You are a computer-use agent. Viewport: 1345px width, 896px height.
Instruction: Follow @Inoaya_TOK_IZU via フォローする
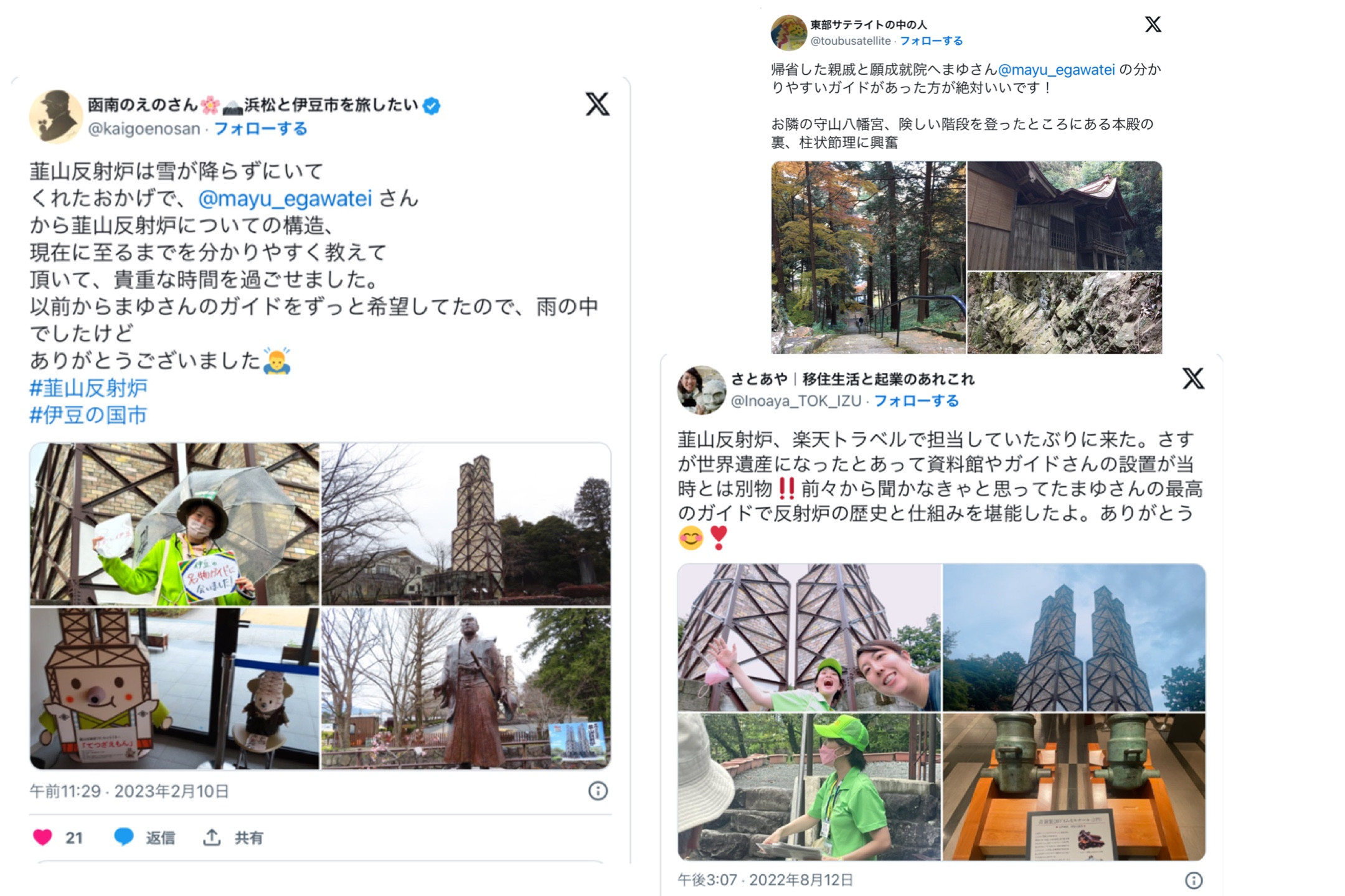(x=916, y=401)
